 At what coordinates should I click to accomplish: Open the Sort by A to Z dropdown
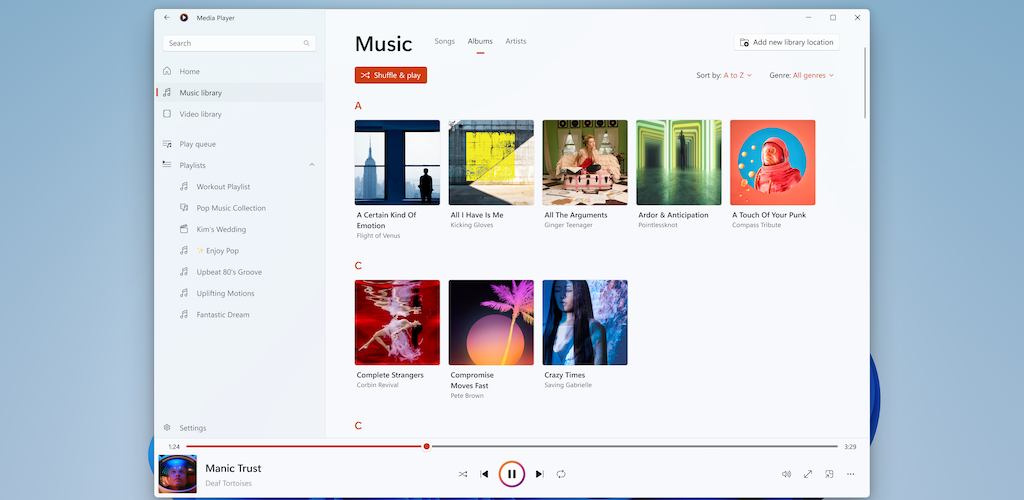pos(737,75)
